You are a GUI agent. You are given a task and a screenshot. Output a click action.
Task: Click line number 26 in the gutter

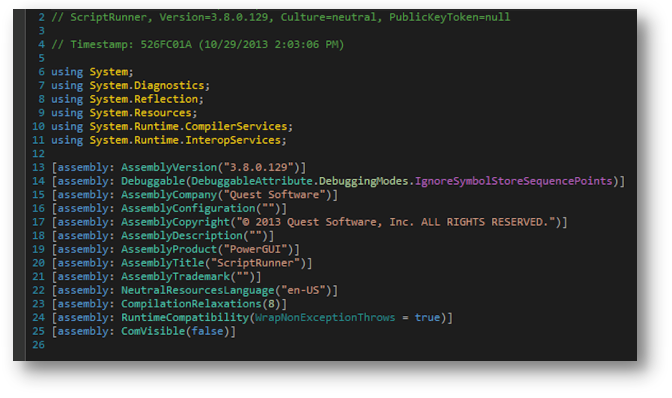coord(38,345)
